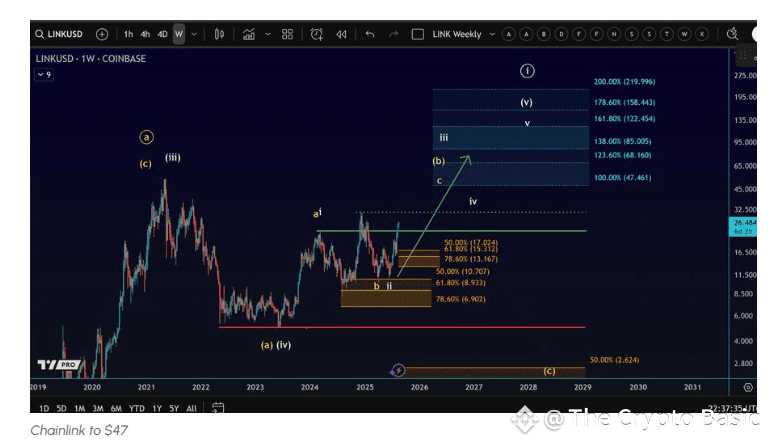Select the 1M date range
Screen dimensions: 768x445
point(79,408)
